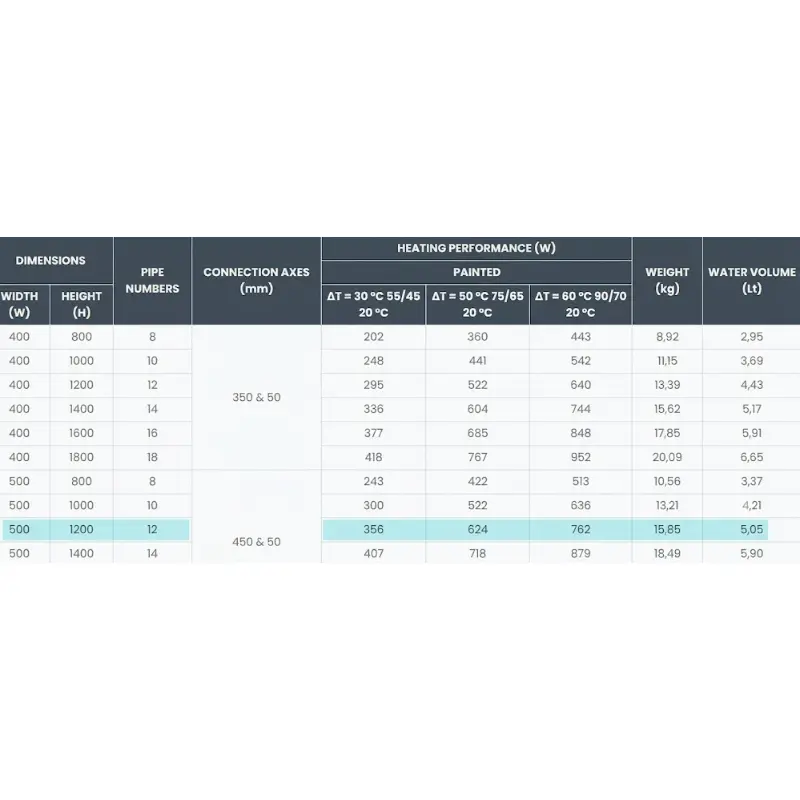
Task: Click the DIMENSIONS header cell
Action: [x=51, y=261]
